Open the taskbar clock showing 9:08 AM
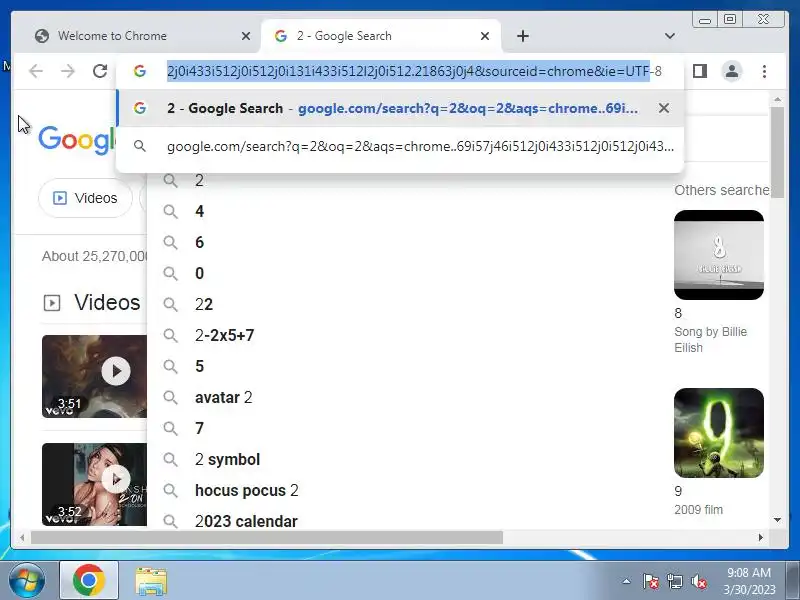Viewport: 800px width, 600px height. click(749, 581)
